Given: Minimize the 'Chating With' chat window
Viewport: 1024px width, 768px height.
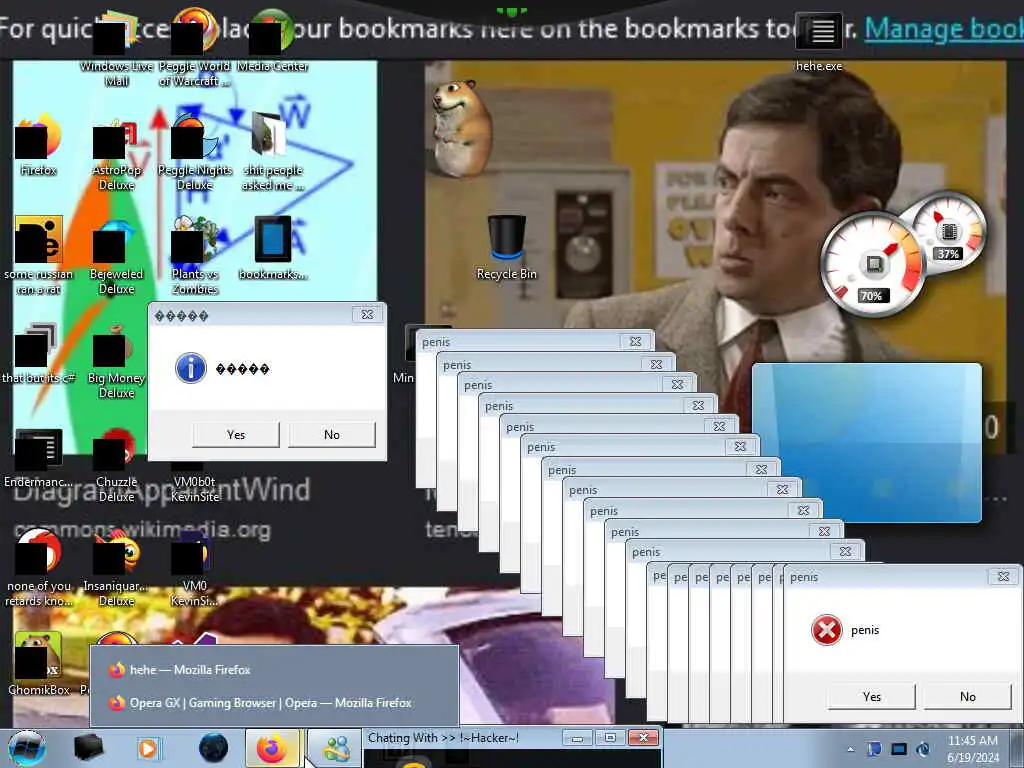Looking at the screenshot, I should (577, 738).
